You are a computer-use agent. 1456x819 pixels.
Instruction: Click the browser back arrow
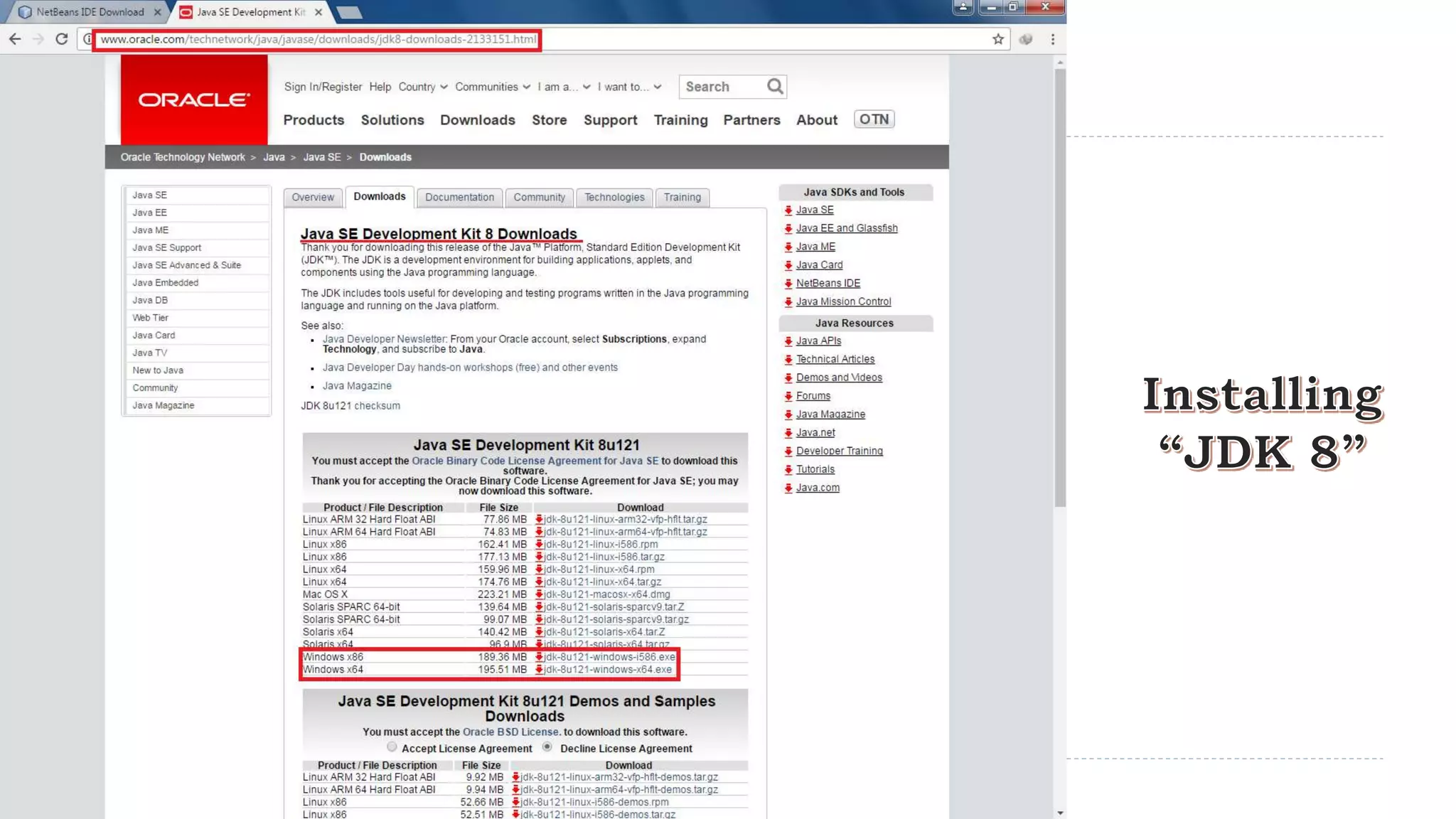point(15,39)
